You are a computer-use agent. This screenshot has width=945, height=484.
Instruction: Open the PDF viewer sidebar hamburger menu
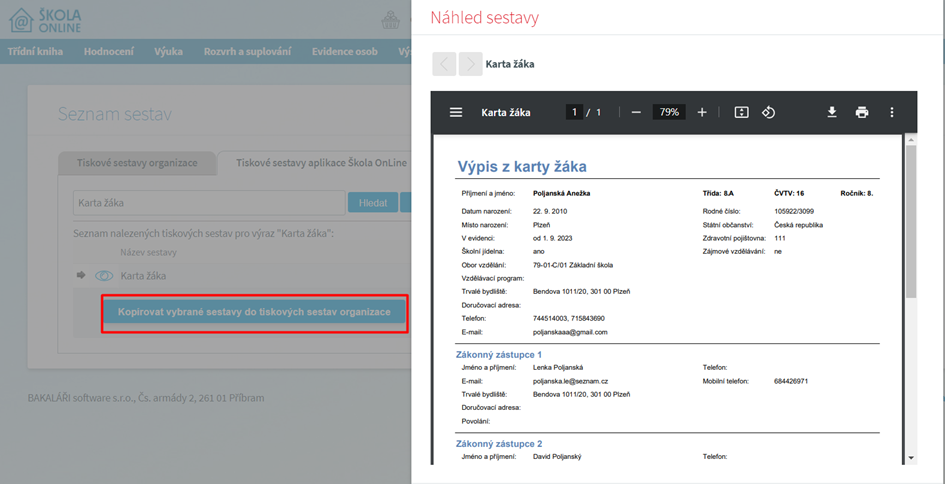(x=456, y=112)
